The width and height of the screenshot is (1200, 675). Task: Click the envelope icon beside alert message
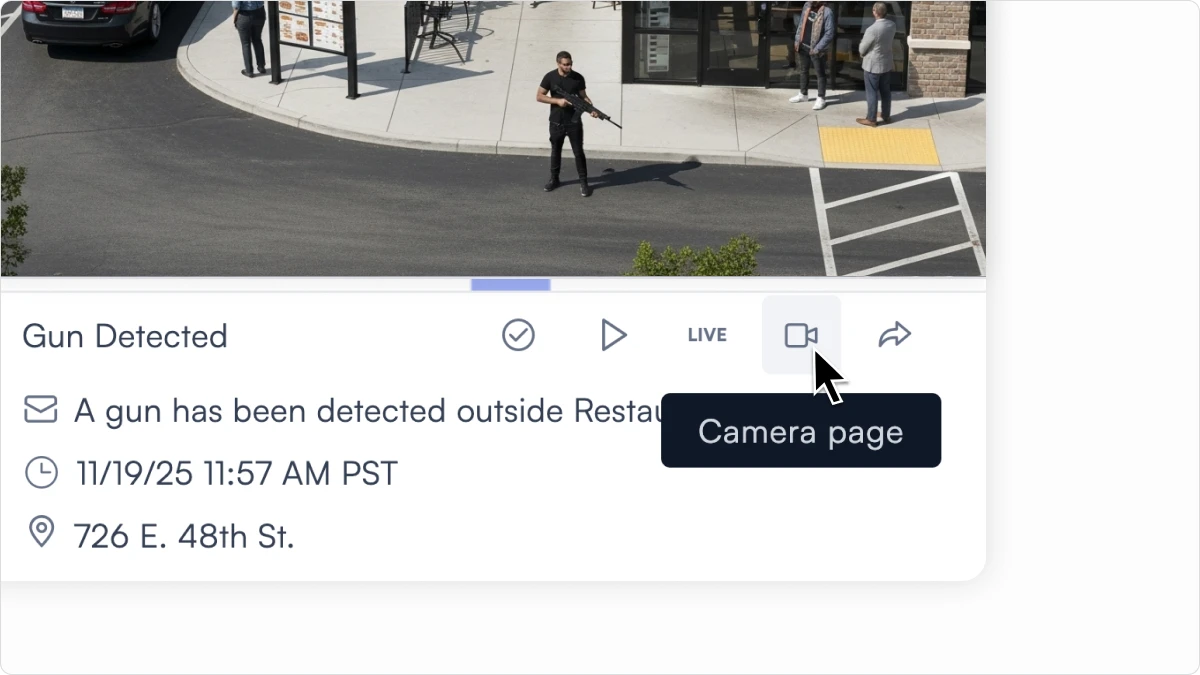[41, 410]
